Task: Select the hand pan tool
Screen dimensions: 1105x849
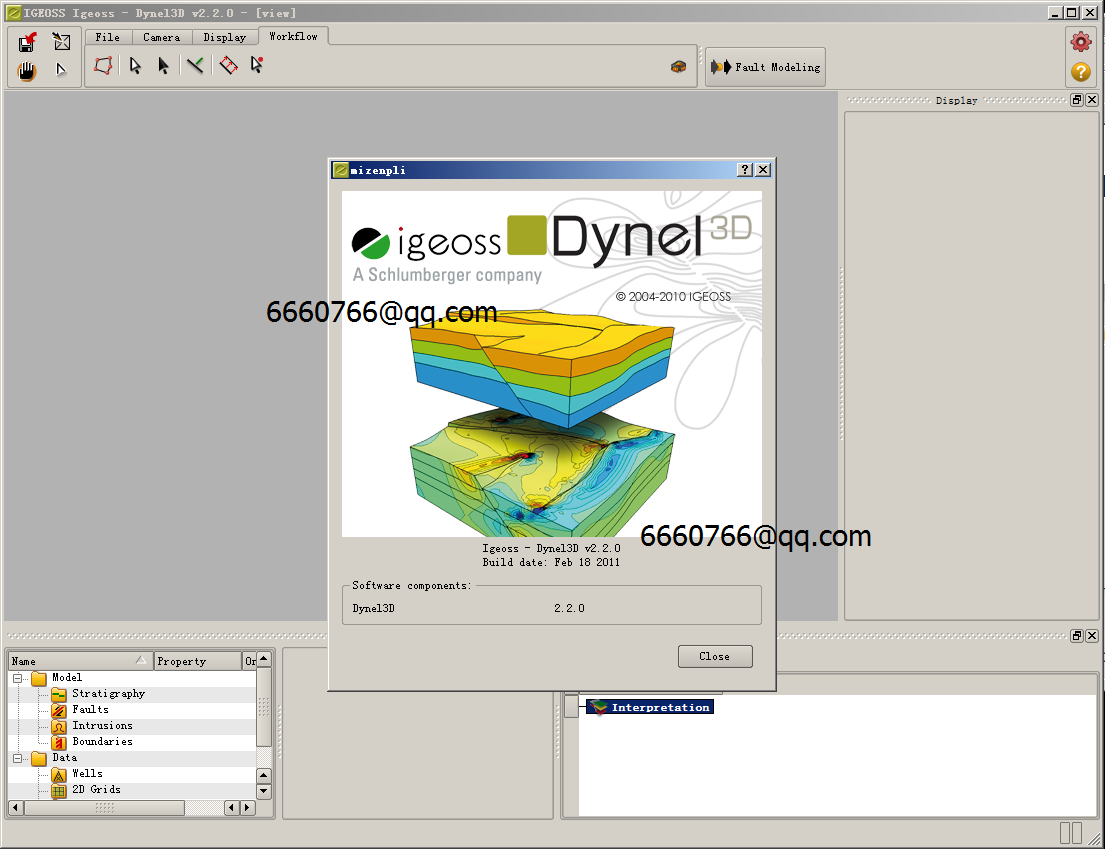Action: tap(27, 71)
